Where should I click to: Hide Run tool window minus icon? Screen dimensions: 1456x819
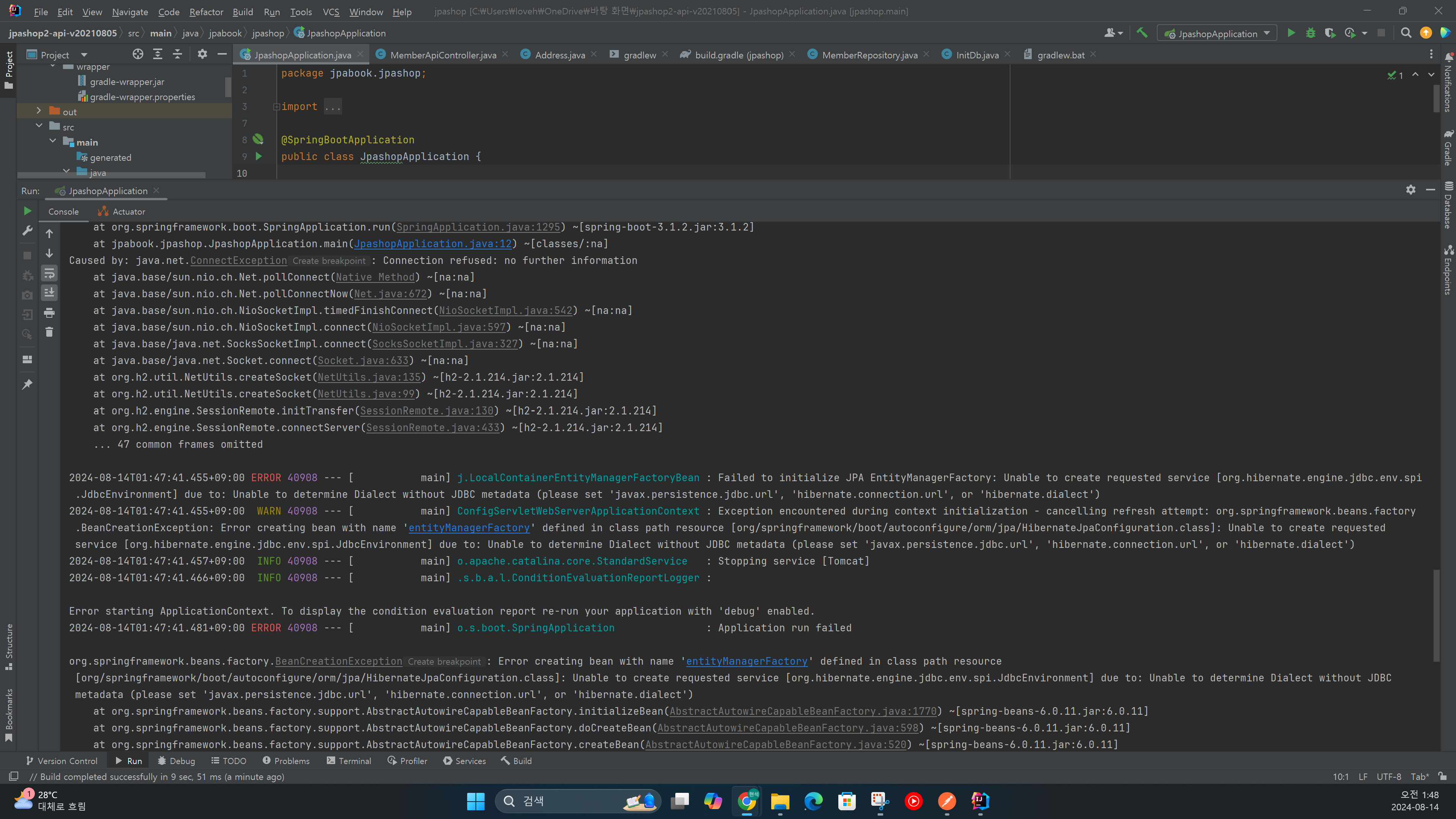point(1431,190)
